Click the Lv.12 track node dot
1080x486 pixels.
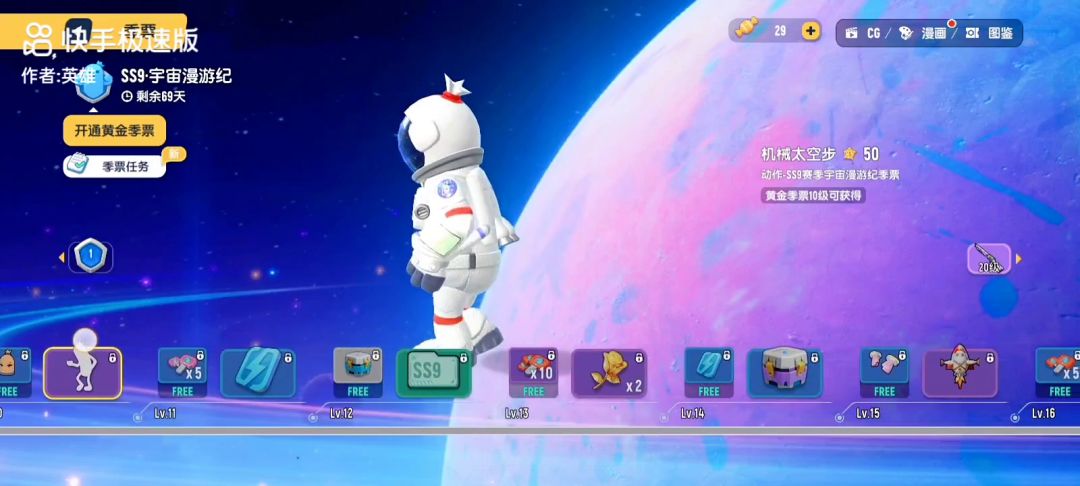pos(313,416)
